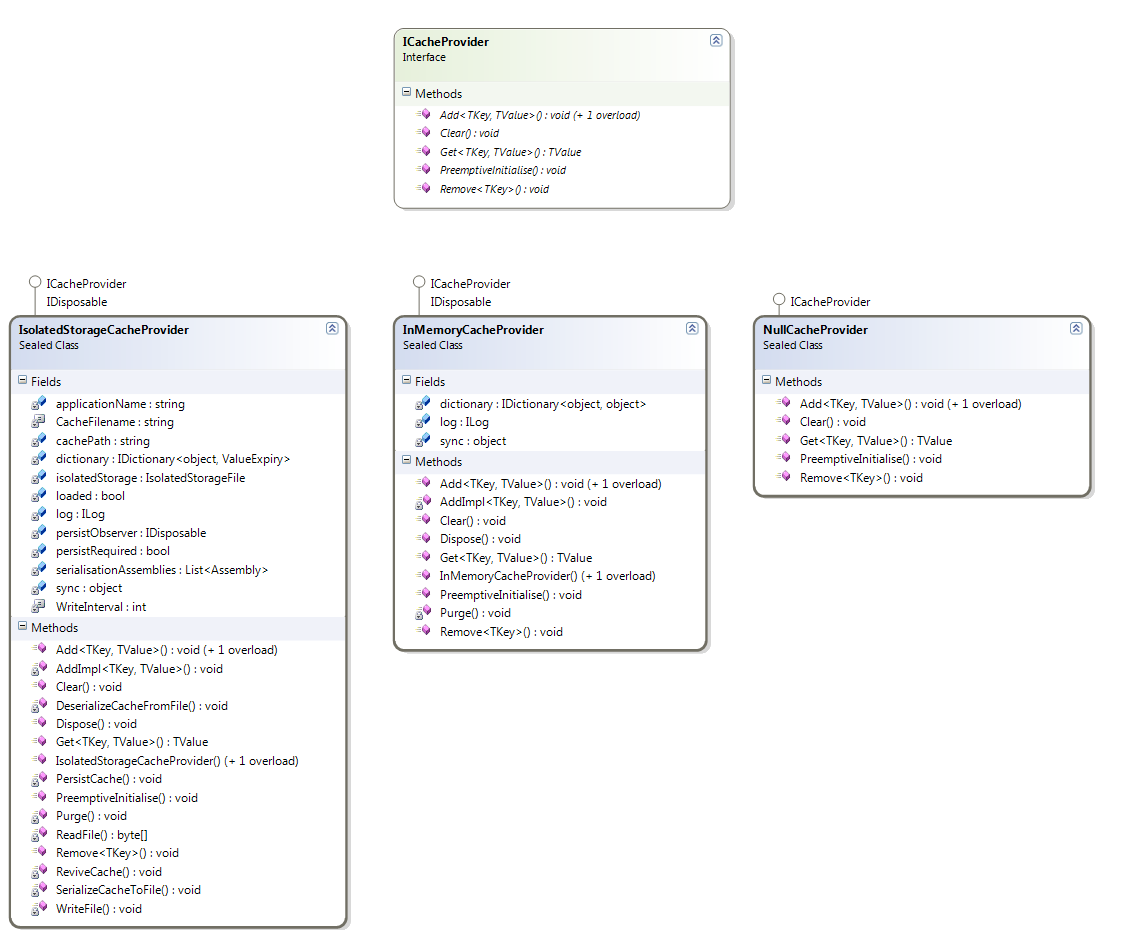1128x936 pixels.
Task: Click ICacheProvider label above NullCacheProvider
Action: 830,301
